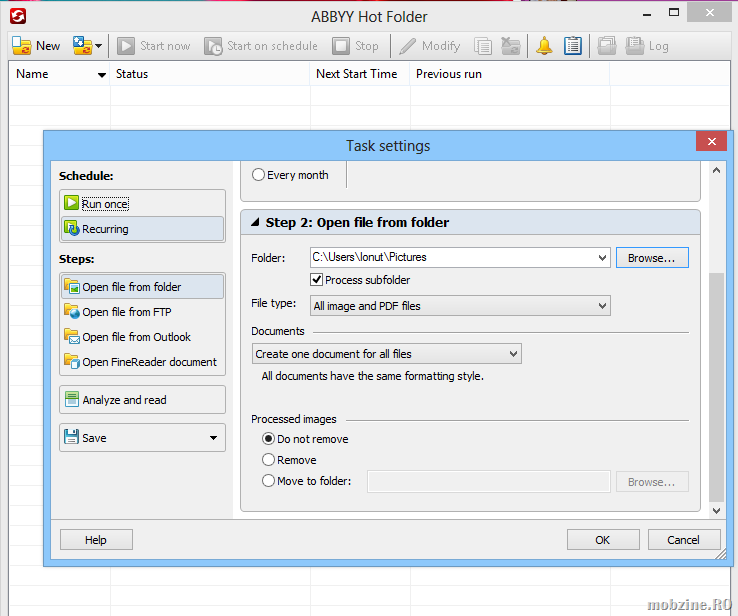This screenshot has width=738, height=616.
Task: Select the Run once schedule option
Action: [x=142, y=203]
